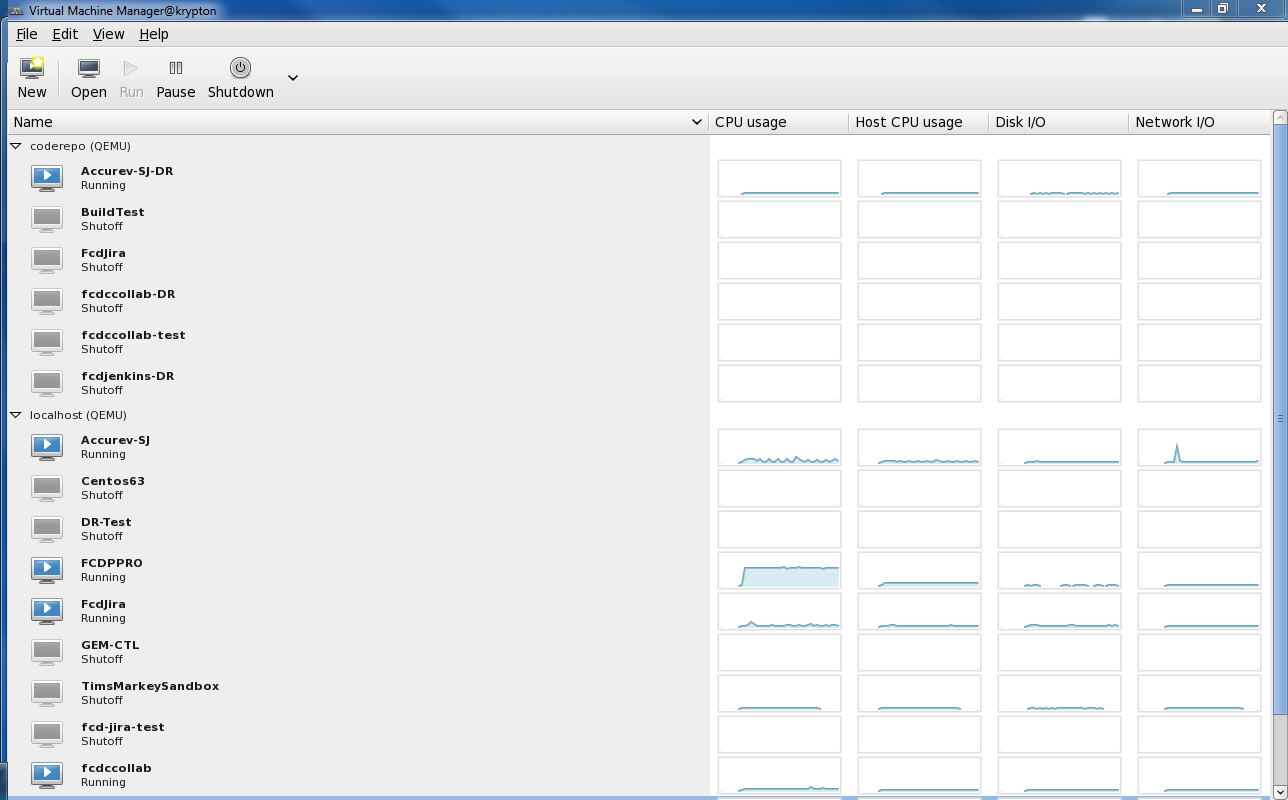Select the fcd-jira-test VM icon

coord(47,734)
